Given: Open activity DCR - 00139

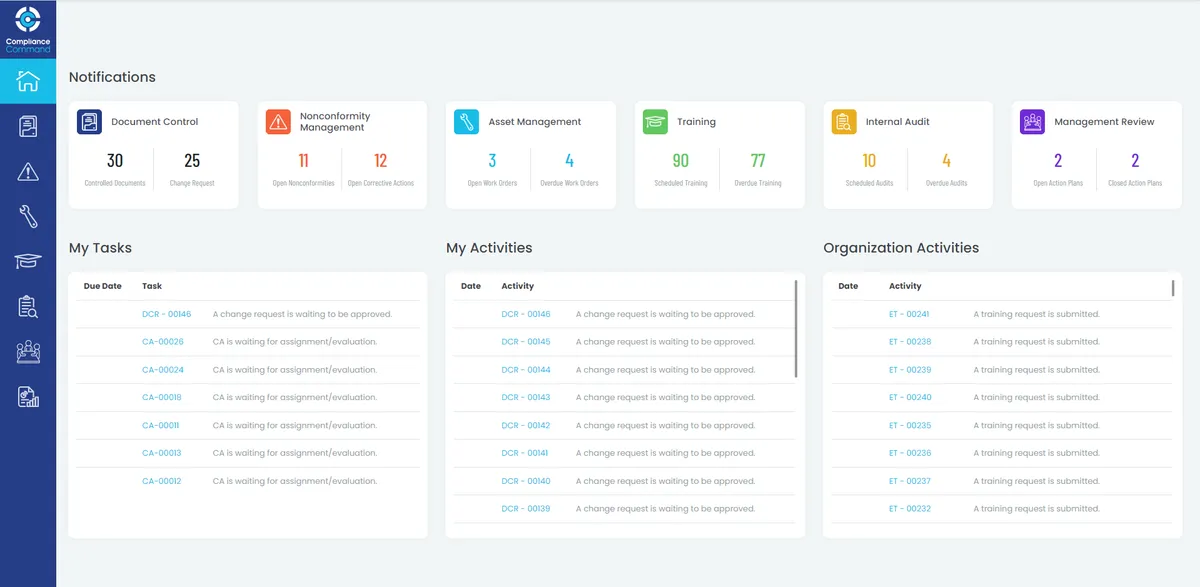Looking at the screenshot, I should (526, 509).
